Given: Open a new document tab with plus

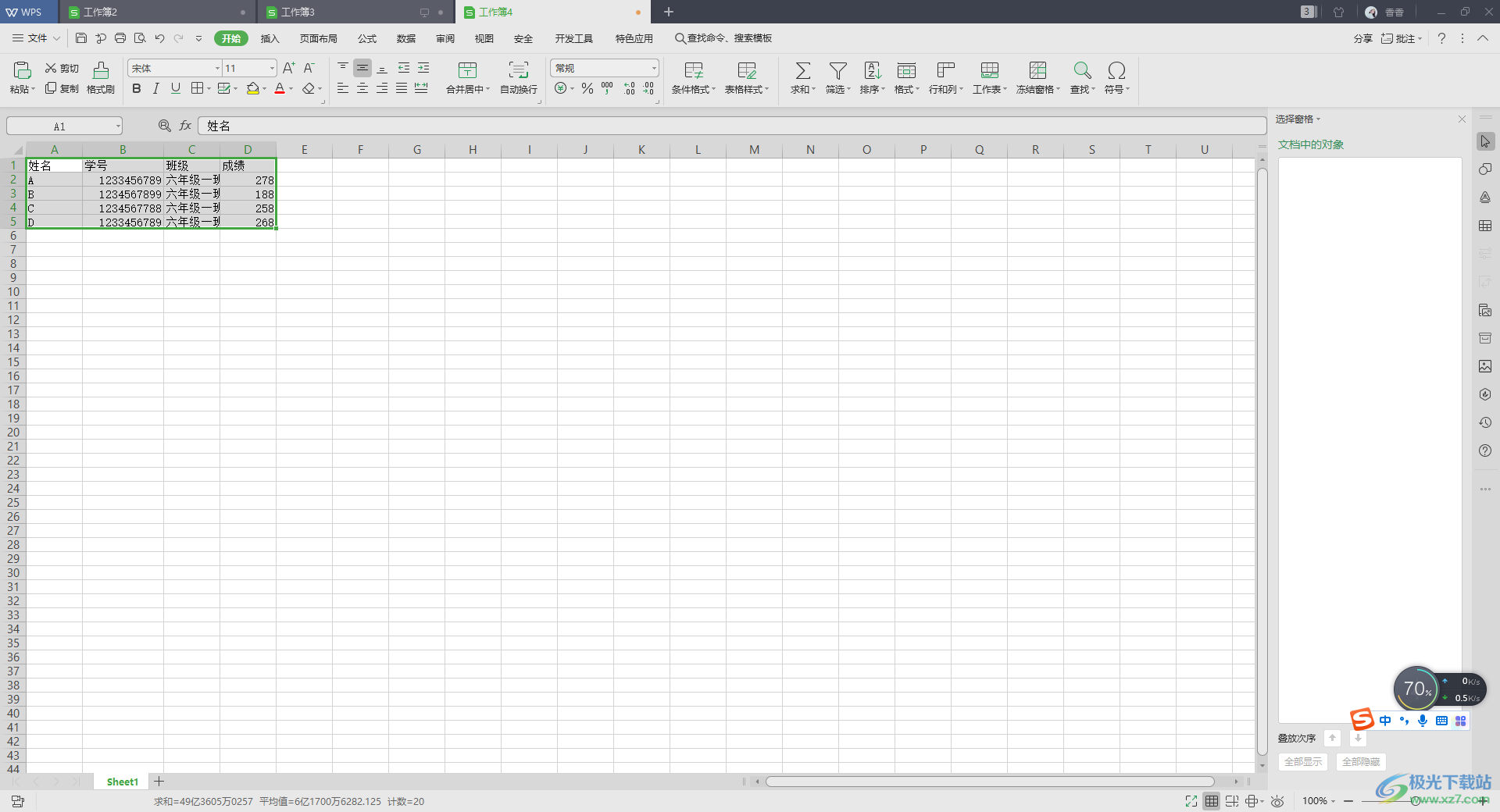Looking at the screenshot, I should 669,12.
